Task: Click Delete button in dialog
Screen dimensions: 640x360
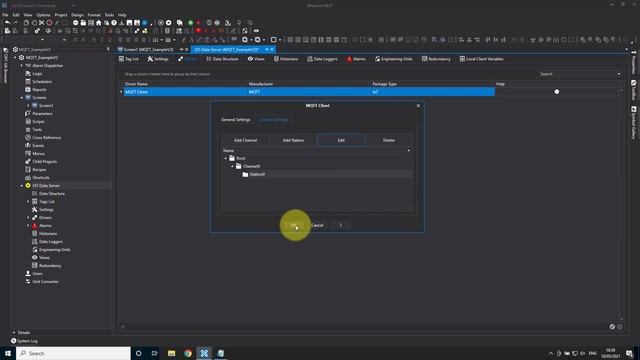Action: pyautogui.click(x=389, y=140)
